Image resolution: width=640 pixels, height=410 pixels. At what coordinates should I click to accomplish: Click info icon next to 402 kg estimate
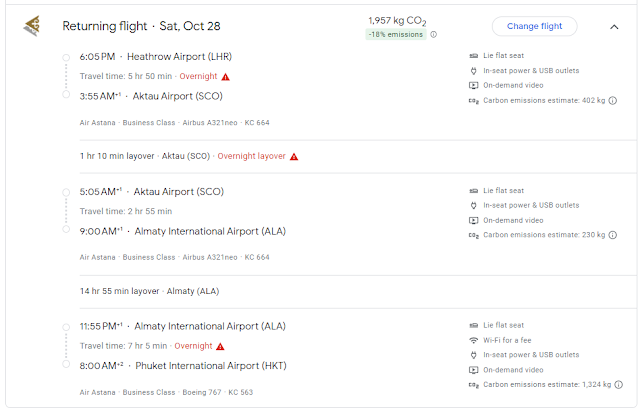tap(612, 100)
